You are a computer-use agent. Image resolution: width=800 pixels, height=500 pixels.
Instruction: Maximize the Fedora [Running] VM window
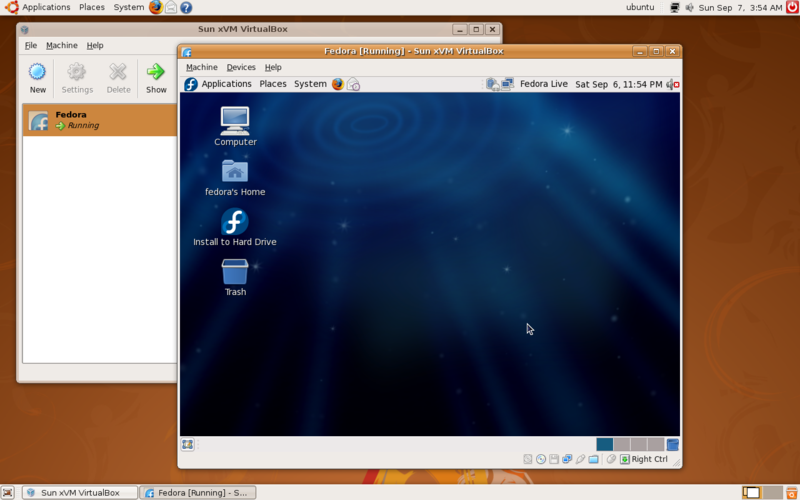point(656,51)
